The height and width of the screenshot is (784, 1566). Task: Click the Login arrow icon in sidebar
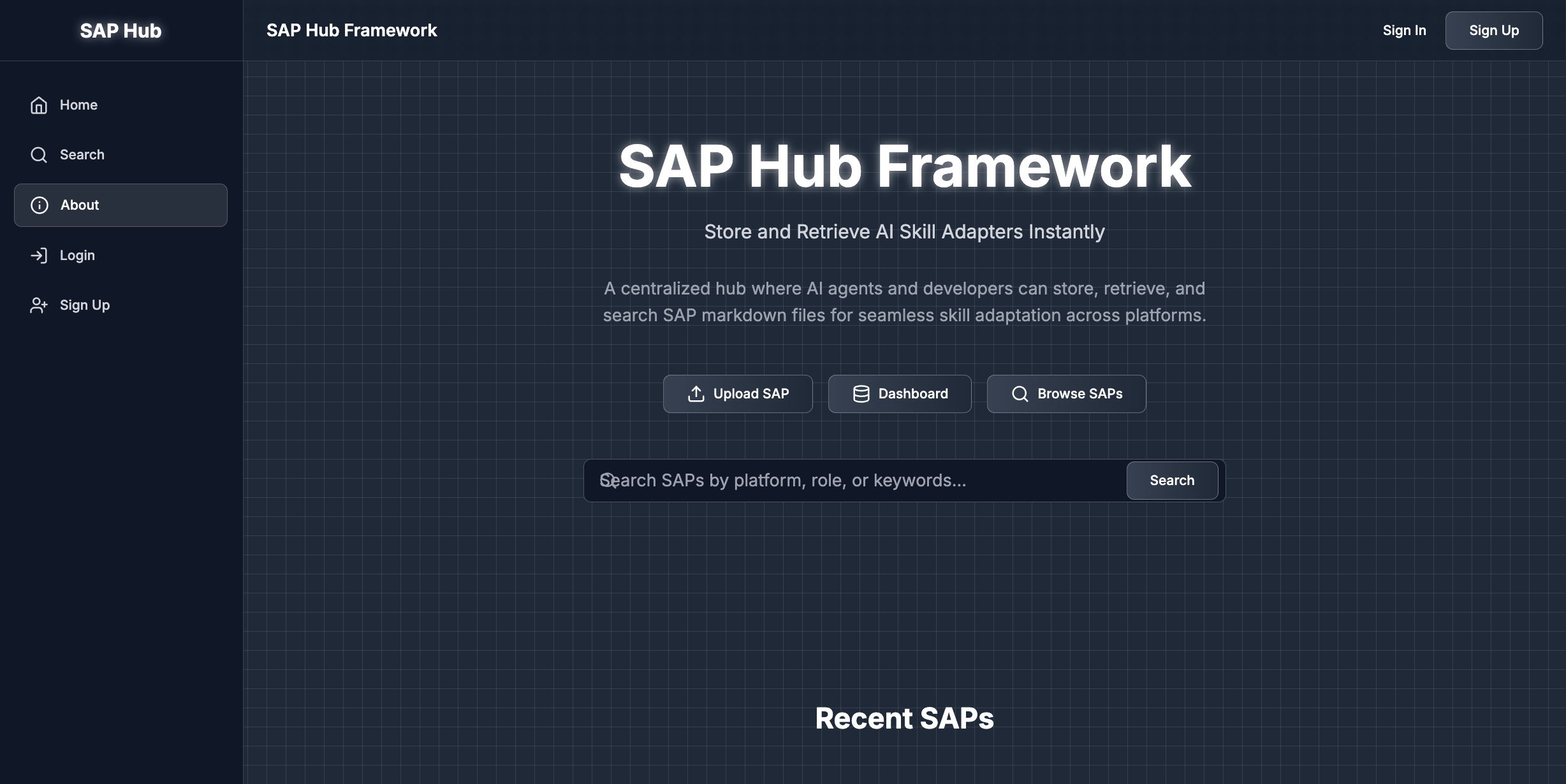click(x=39, y=256)
